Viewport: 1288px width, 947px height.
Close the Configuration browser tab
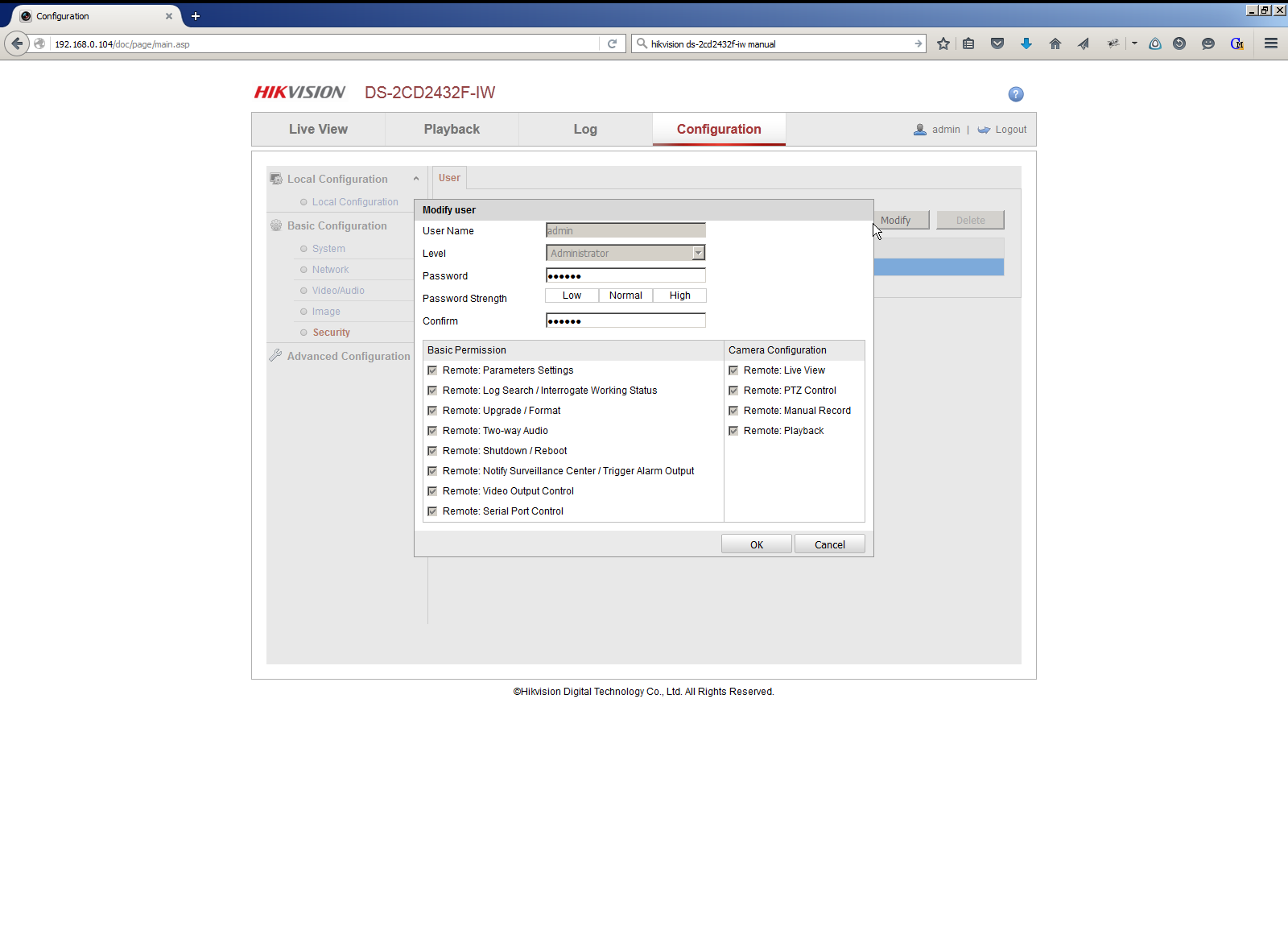tap(169, 16)
